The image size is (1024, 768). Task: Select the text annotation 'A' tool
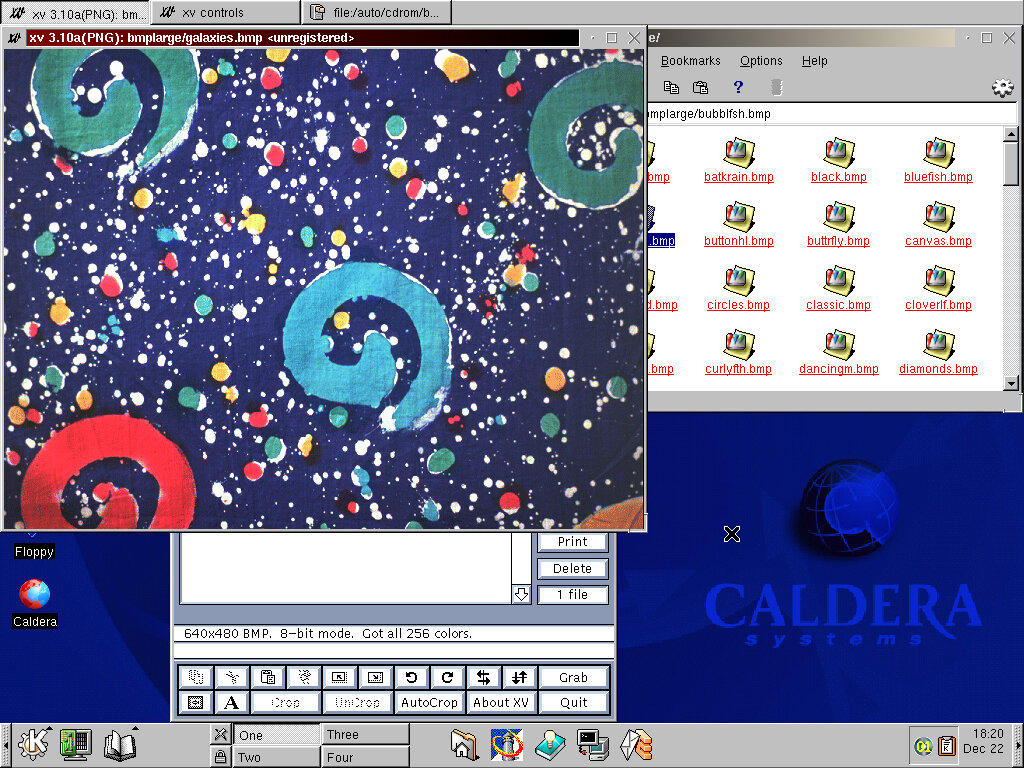tap(231, 702)
